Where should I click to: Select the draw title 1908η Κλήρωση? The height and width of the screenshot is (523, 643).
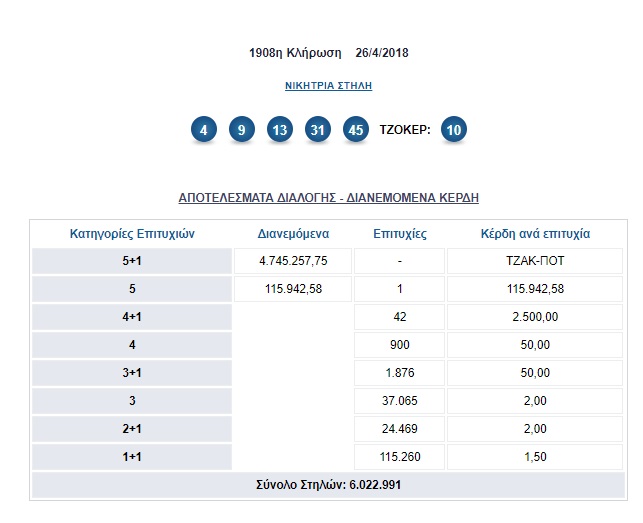295,53
